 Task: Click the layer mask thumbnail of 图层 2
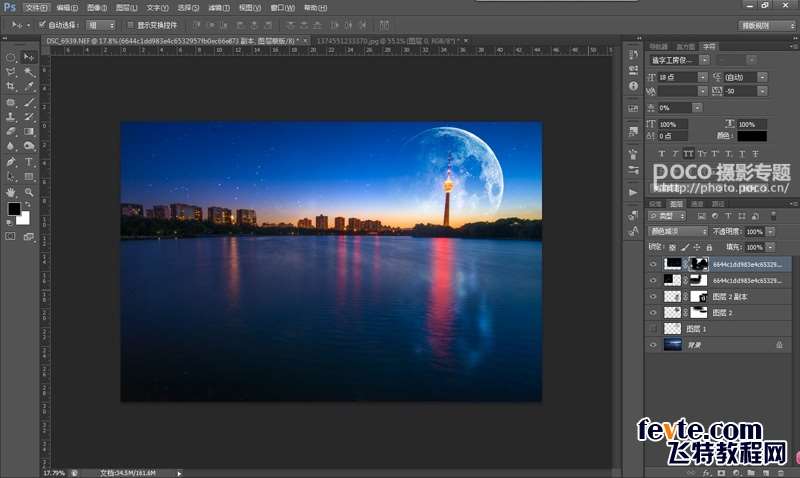[698, 312]
